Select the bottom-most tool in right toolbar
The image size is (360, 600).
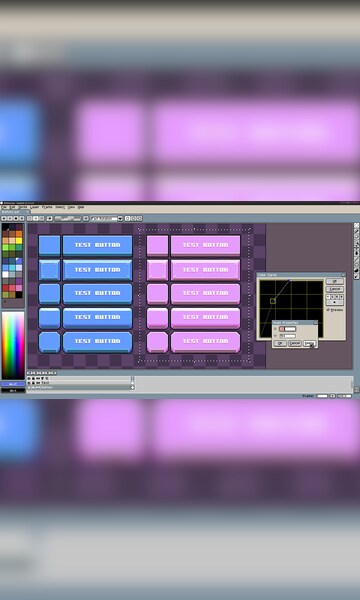tap(357, 277)
